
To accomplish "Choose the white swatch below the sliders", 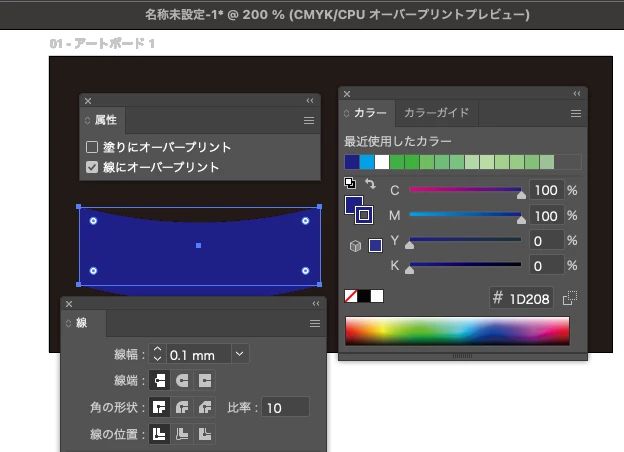I will (377, 296).
